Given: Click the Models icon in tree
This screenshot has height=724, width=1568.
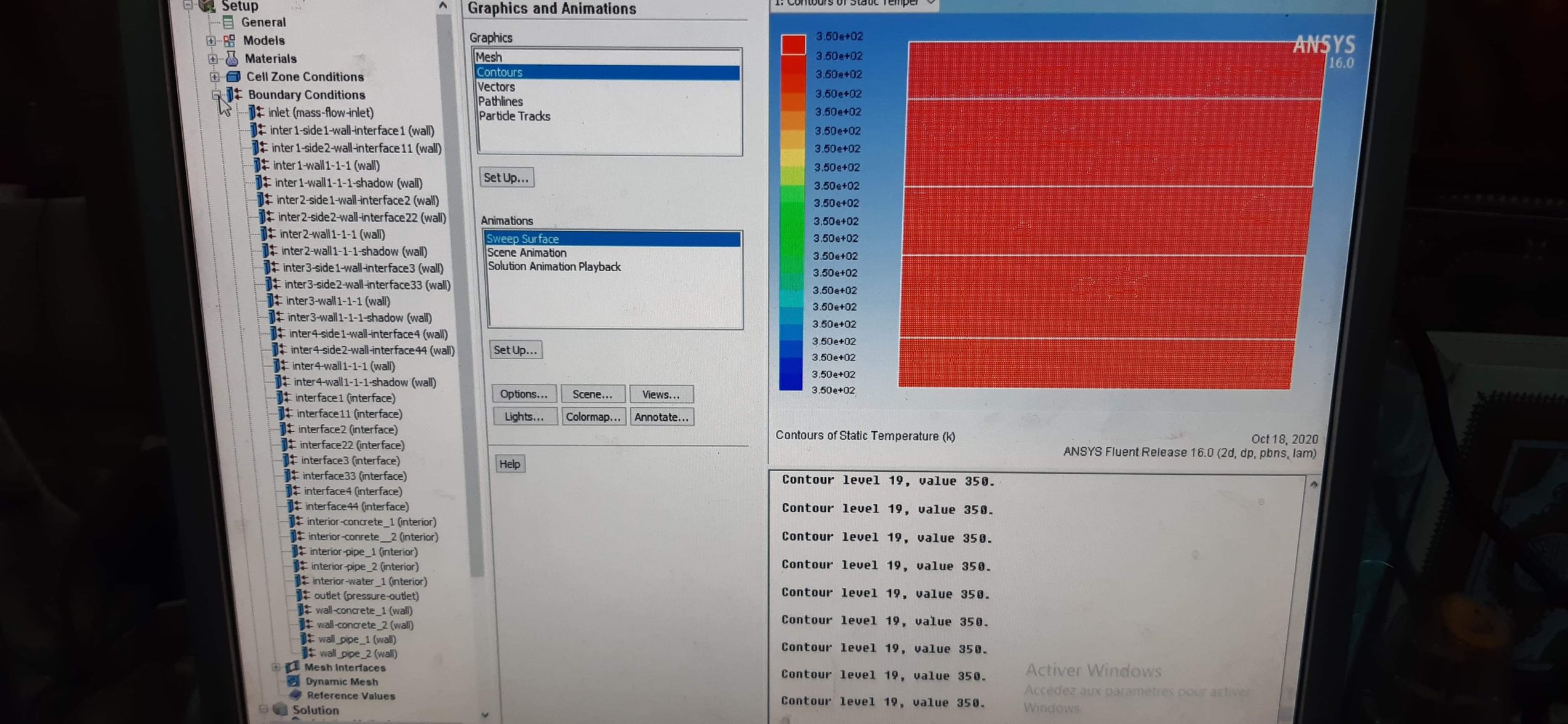Looking at the screenshot, I should 230,41.
